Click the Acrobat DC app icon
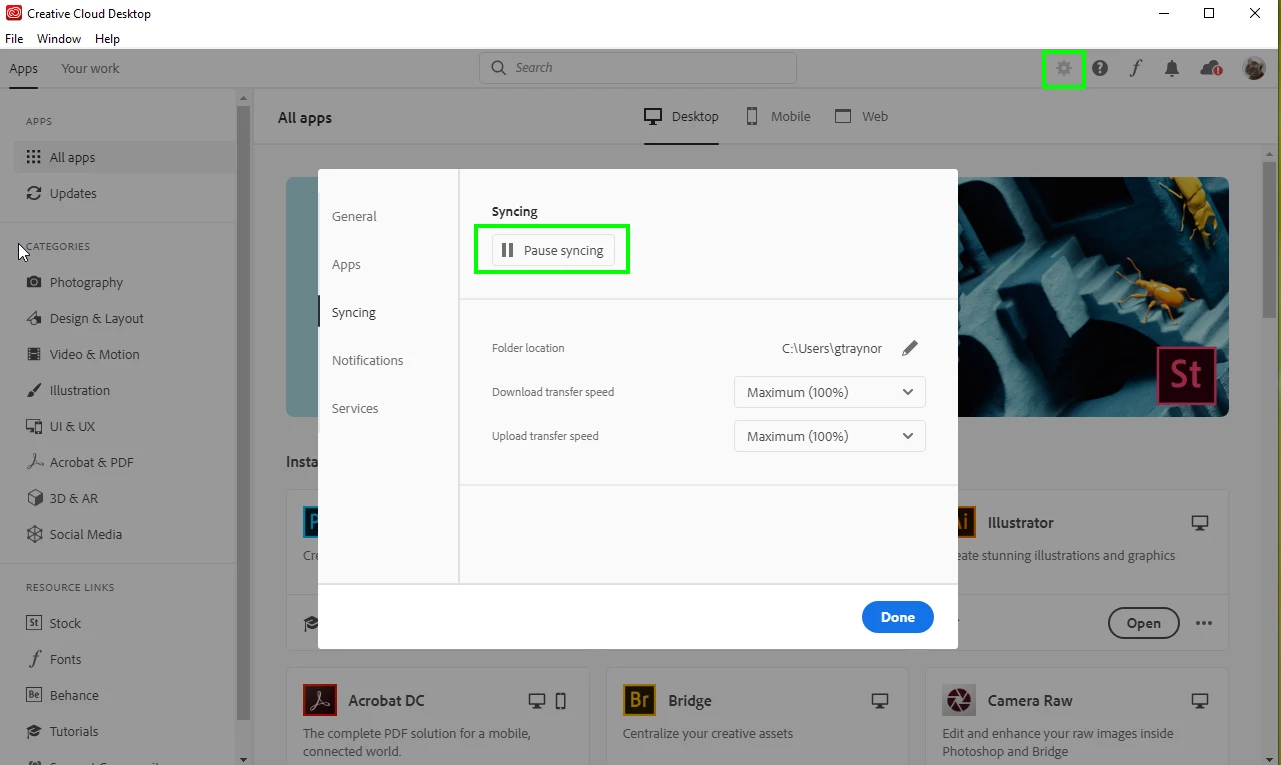The height and width of the screenshot is (765, 1281). pos(320,700)
